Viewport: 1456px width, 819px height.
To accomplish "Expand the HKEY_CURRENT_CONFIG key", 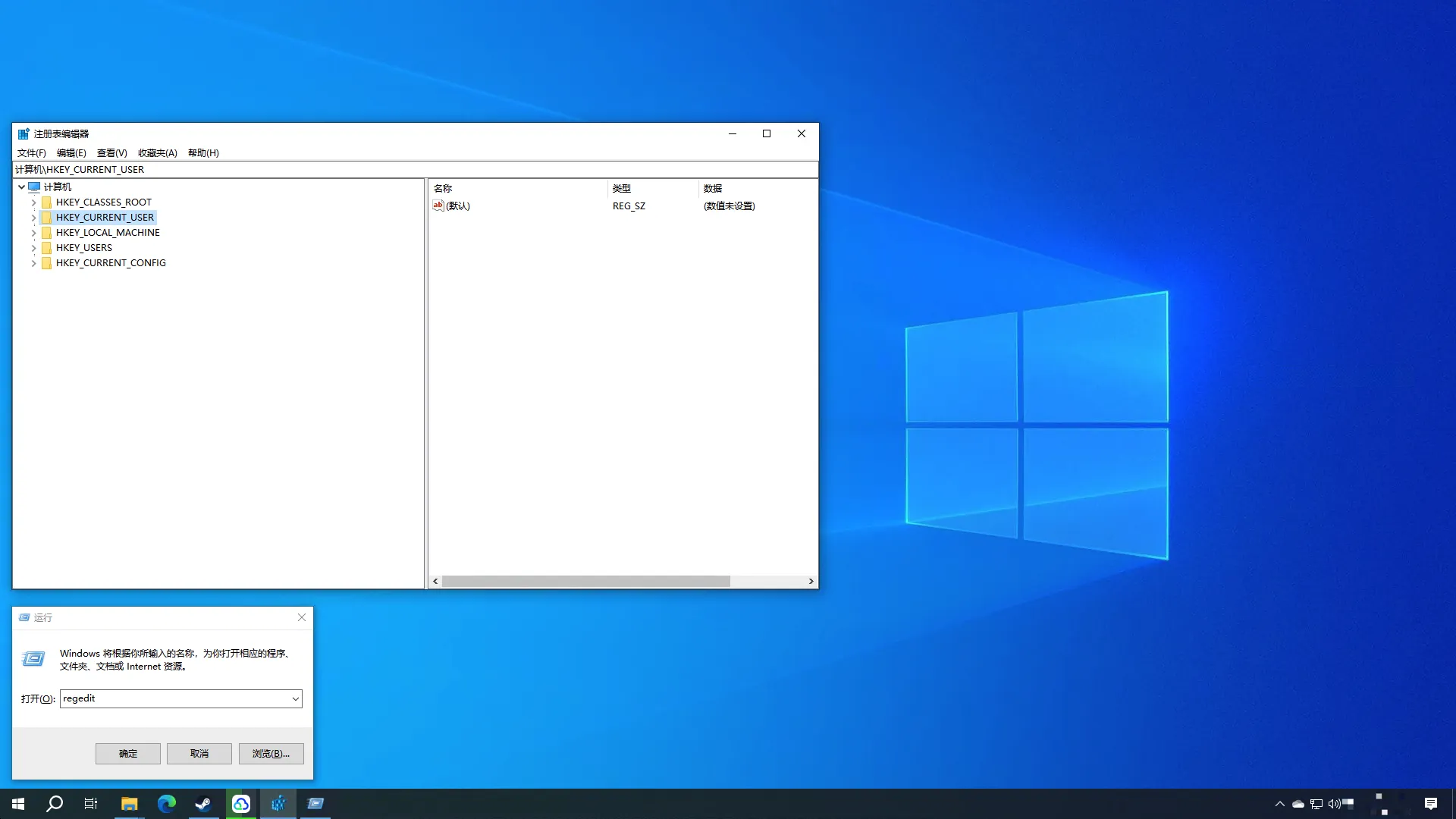I will click(x=33, y=263).
